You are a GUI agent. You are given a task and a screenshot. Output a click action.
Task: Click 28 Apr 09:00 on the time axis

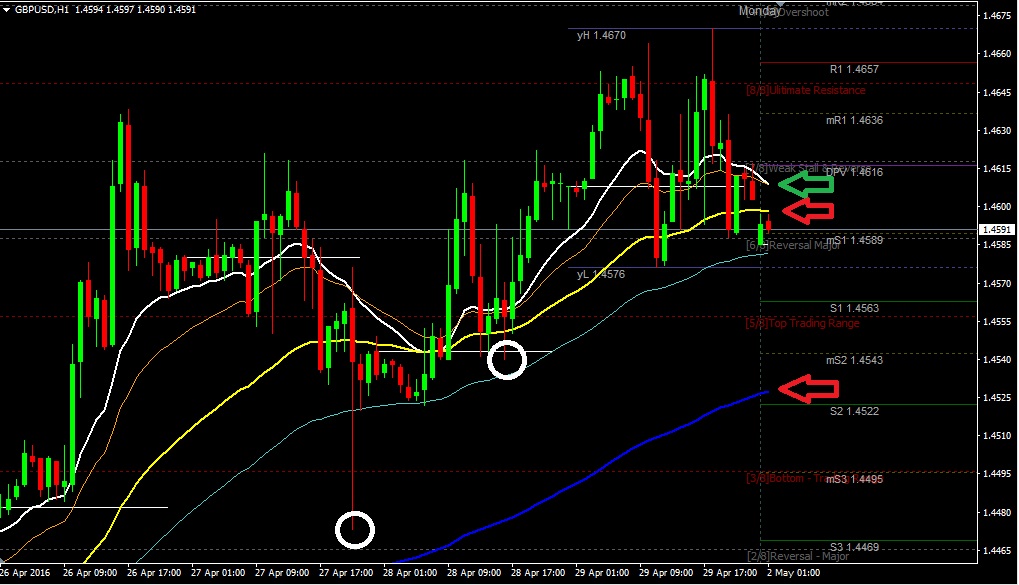click(474, 573)
